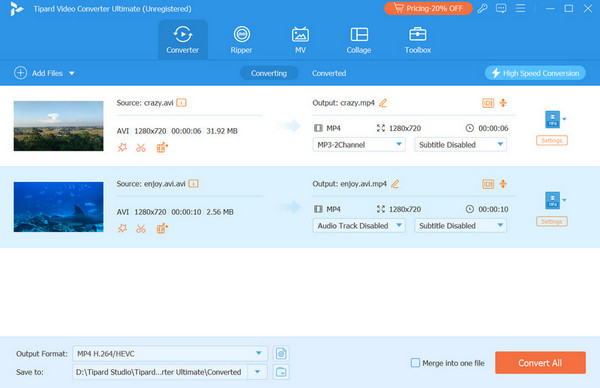Select the Converted tab
The image size is (600, 388).
(x=329, y=73)
